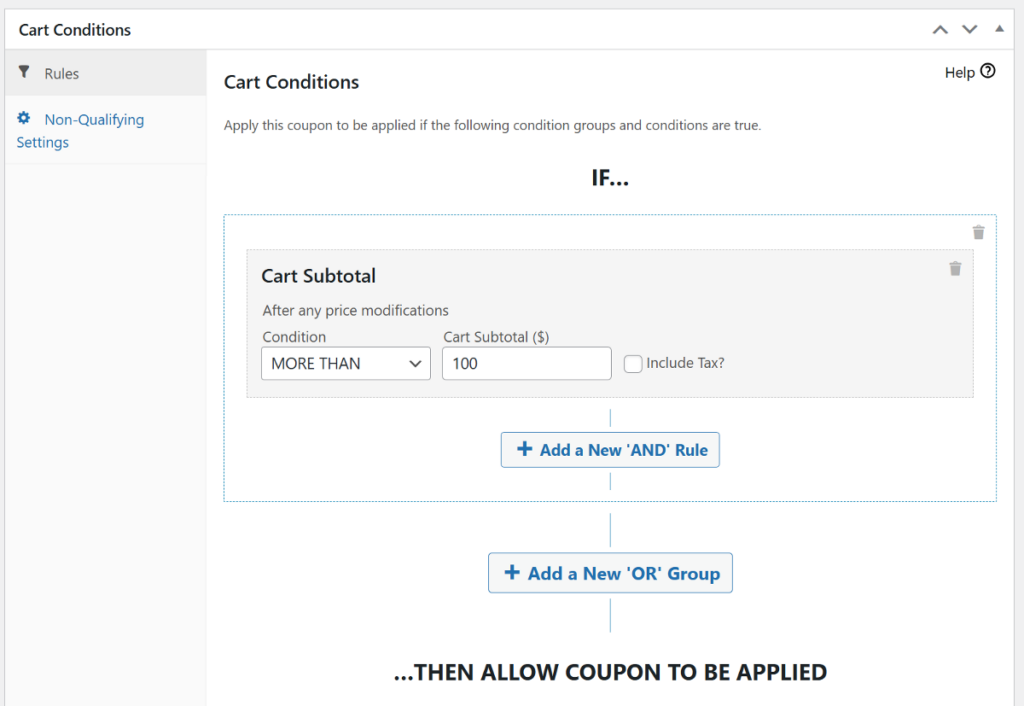The image size is (1024, 706).
Task: Move the Cart Conditions box down with the arrow
Action: tap(968, 29)
